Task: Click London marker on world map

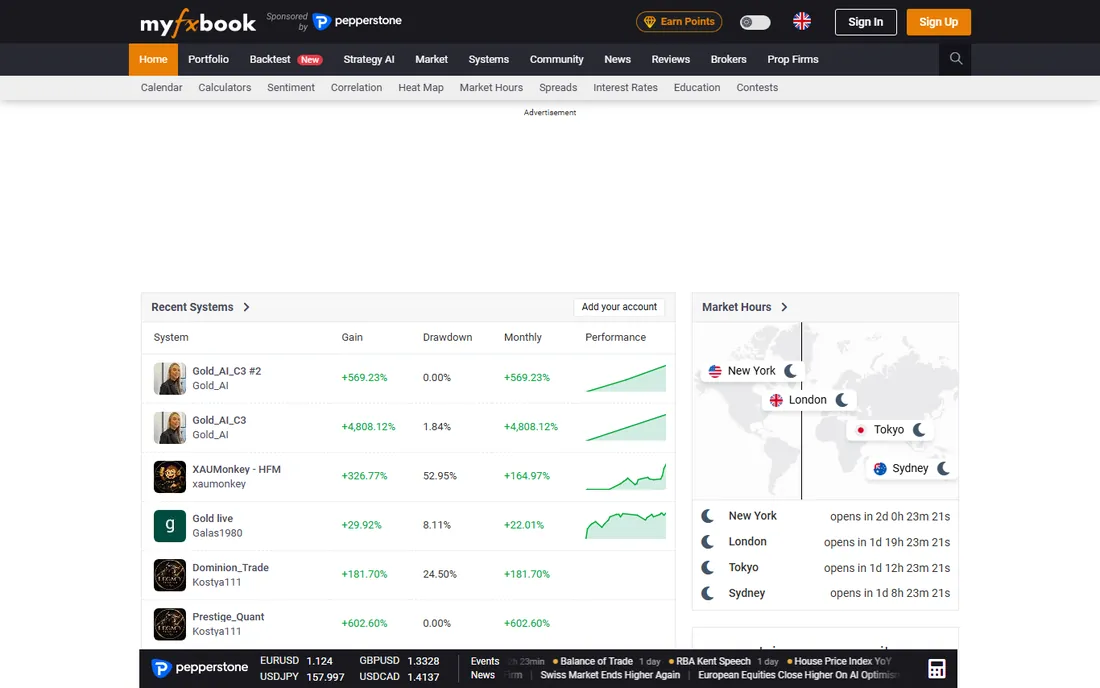Action: pos(808,400)
